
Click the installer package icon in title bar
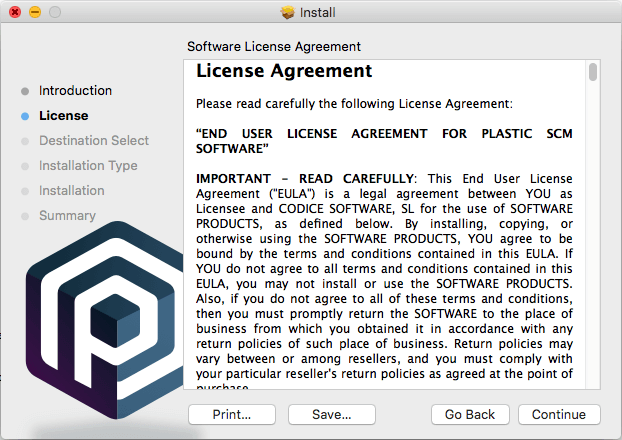[288, 12]
